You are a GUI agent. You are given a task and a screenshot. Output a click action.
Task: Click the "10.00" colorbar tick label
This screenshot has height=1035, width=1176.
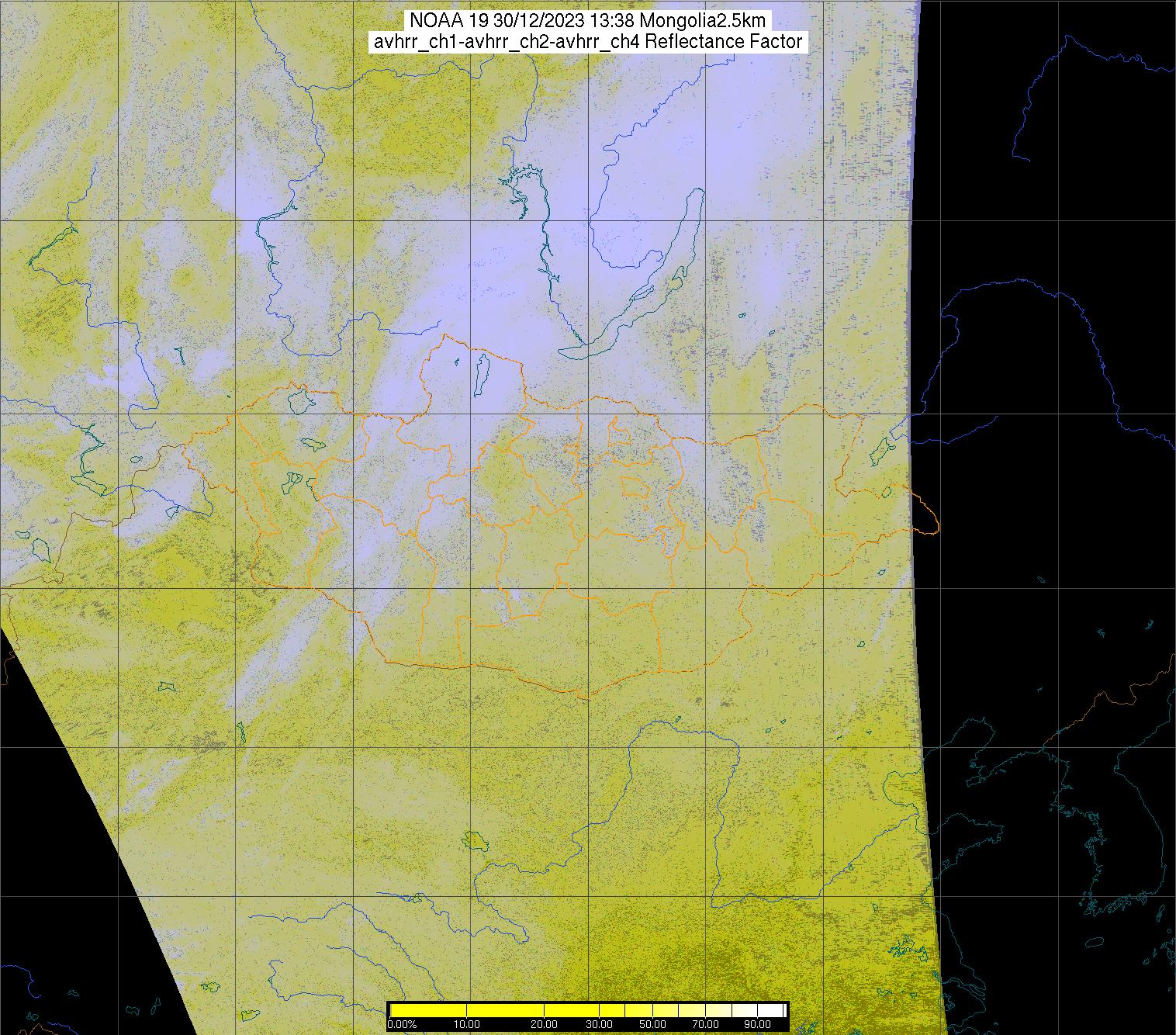click(x=466, y=1024)
